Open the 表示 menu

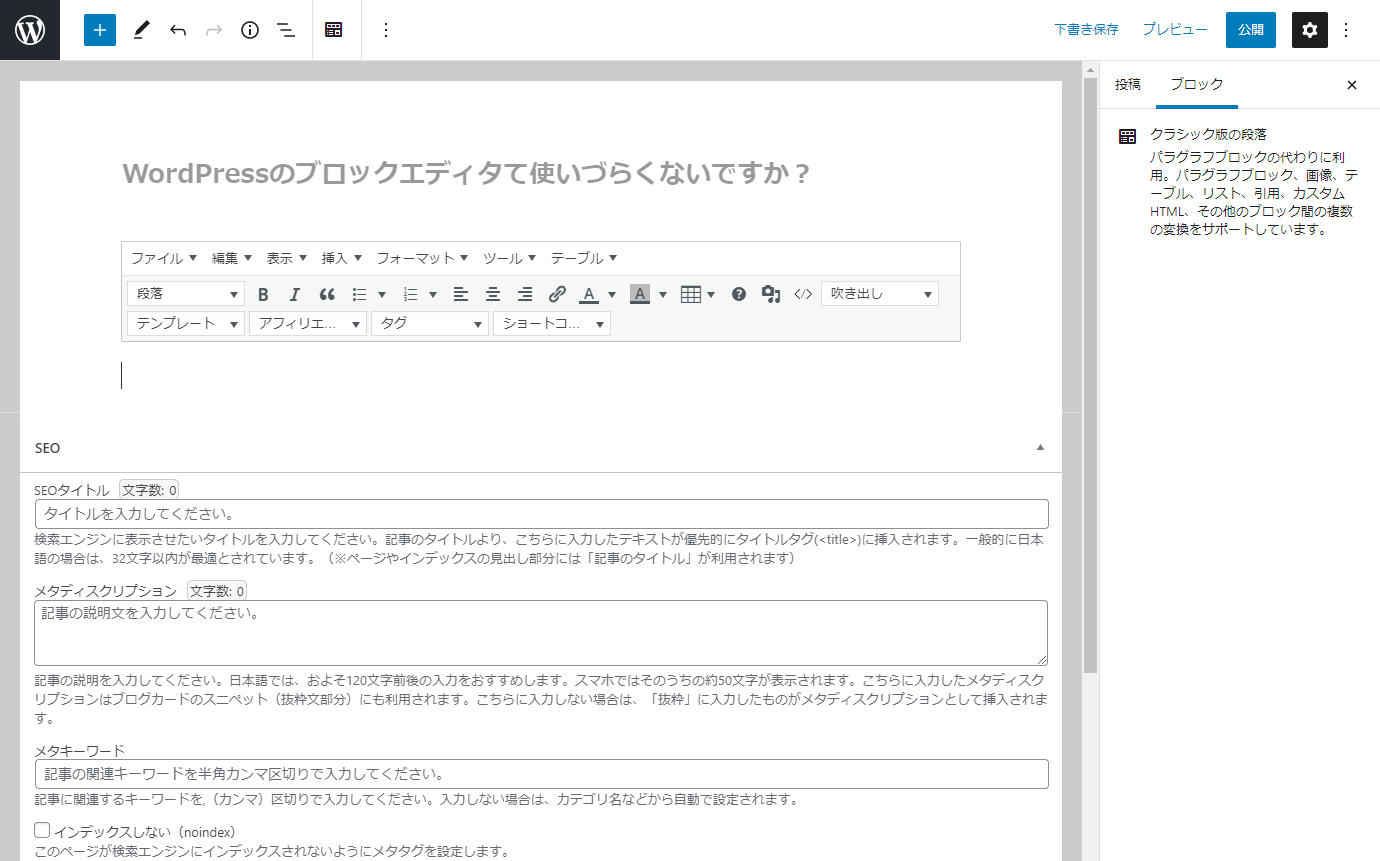pyautogui.click(x=287, y=258)
